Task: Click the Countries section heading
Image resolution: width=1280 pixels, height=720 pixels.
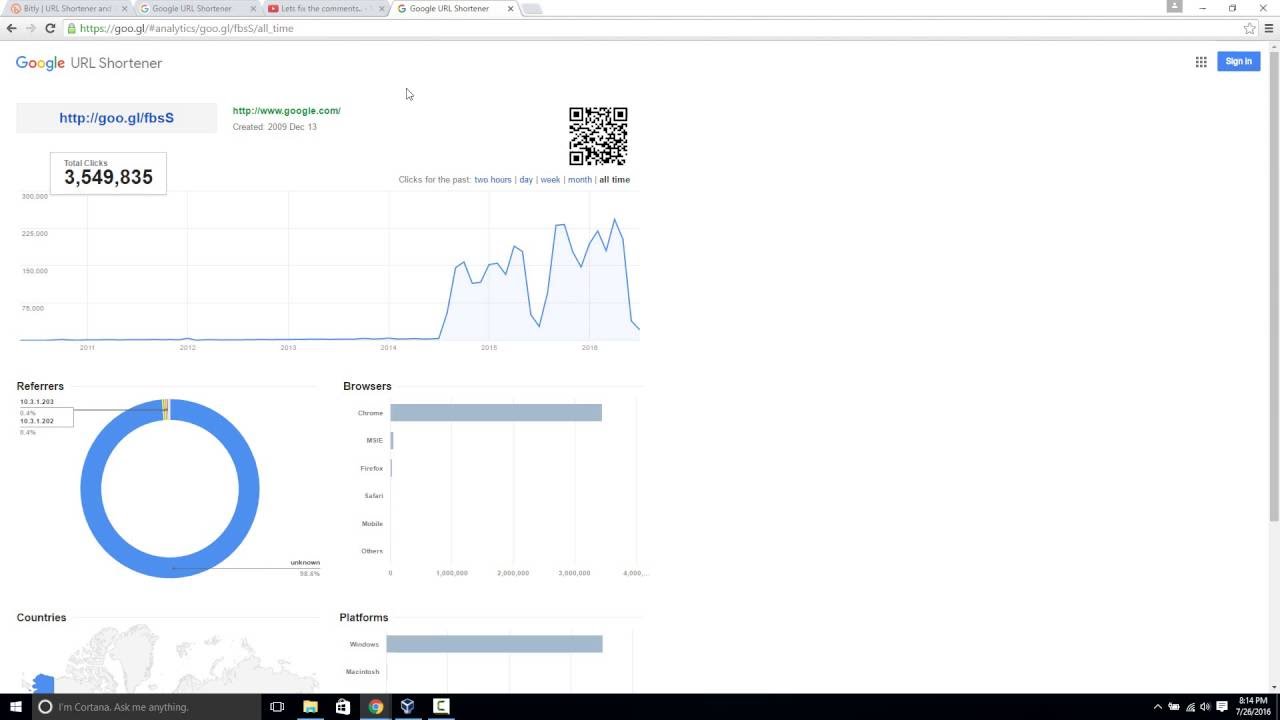Action: (x=41, y=618)
